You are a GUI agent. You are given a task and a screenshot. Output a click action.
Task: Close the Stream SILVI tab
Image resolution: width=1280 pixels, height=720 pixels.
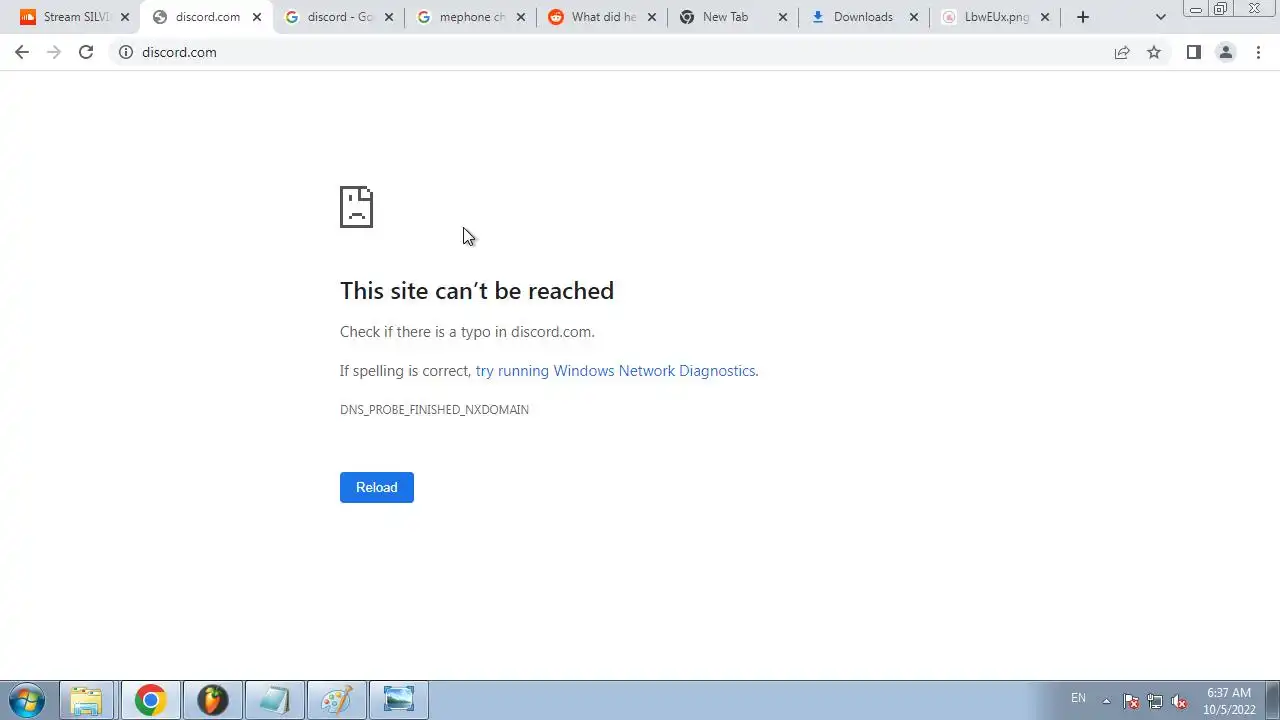coord(125,17)
